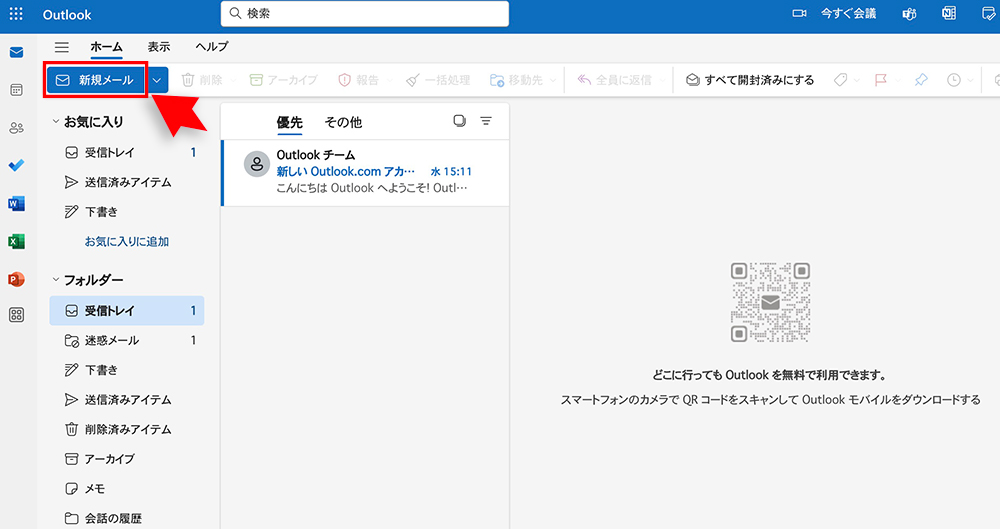Image resolution: width=1000 pixels, height=529 pixels.
Task: Click the video camera meeting icon
Action: click(x=799, y=13)
